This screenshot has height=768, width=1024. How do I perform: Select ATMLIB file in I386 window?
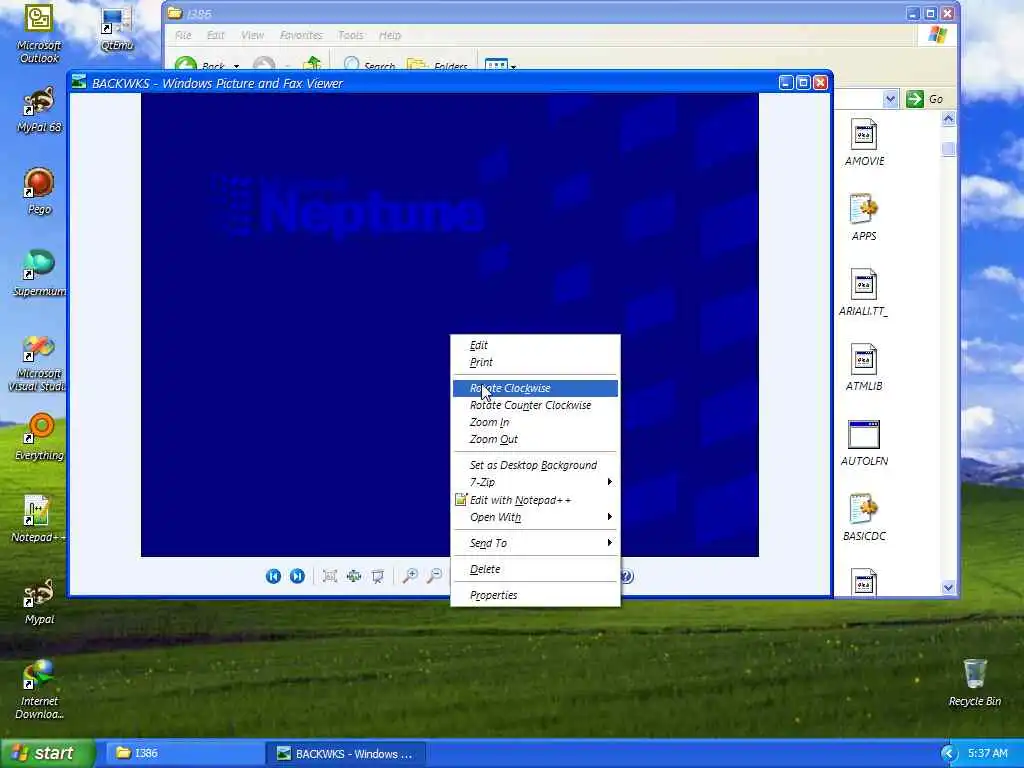(x=864, y=368)
